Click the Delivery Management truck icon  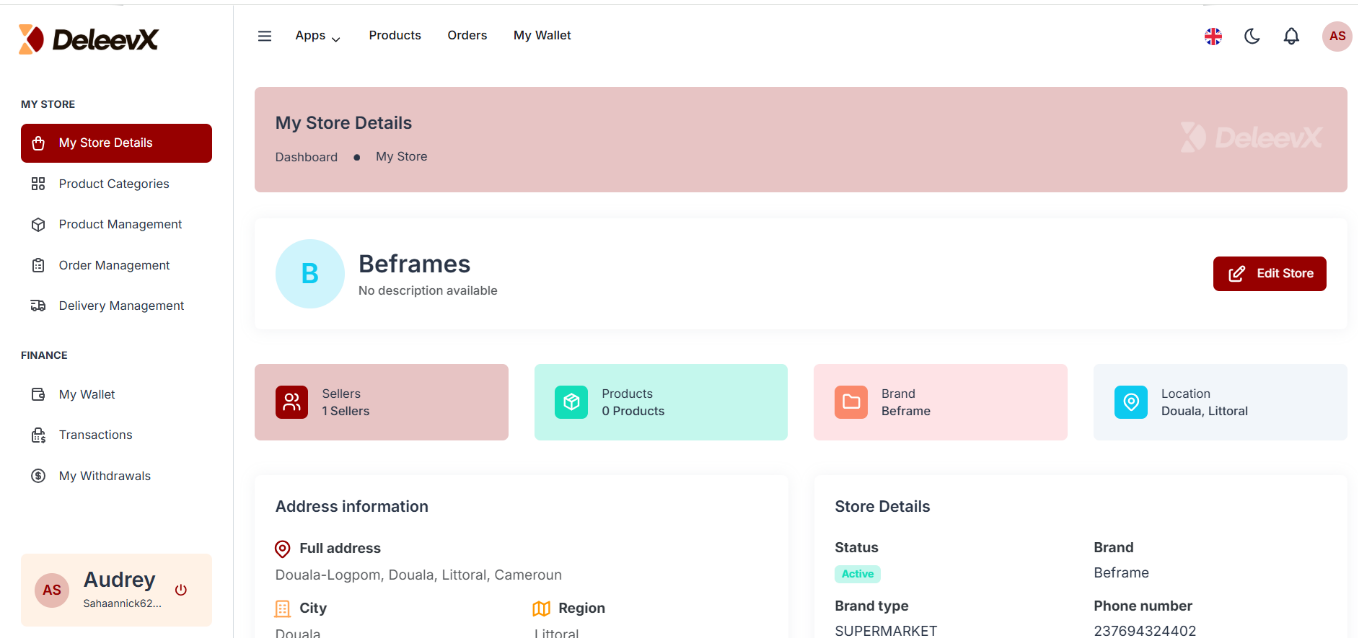point(38,306)
